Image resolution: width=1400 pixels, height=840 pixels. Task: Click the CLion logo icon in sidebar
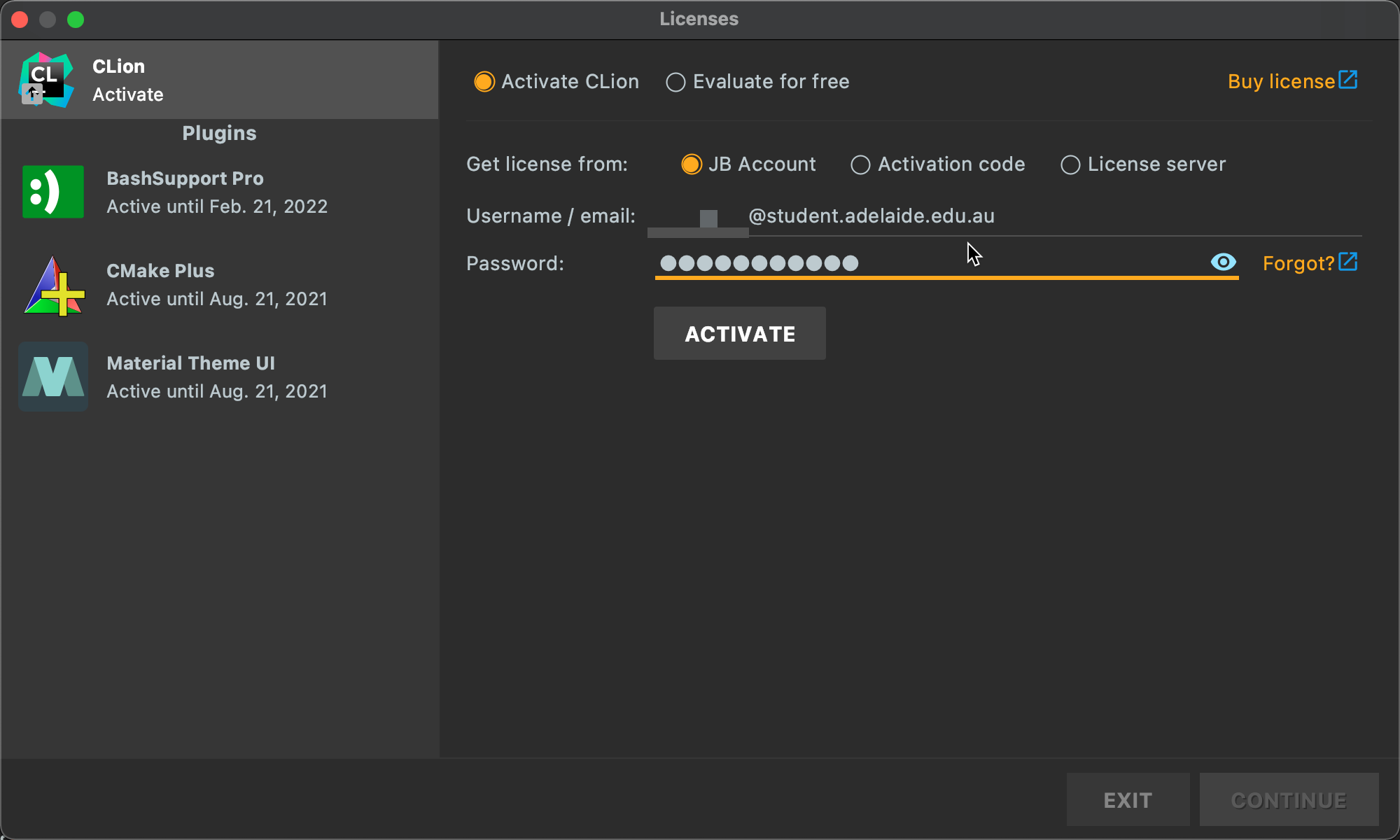(46, 80)
